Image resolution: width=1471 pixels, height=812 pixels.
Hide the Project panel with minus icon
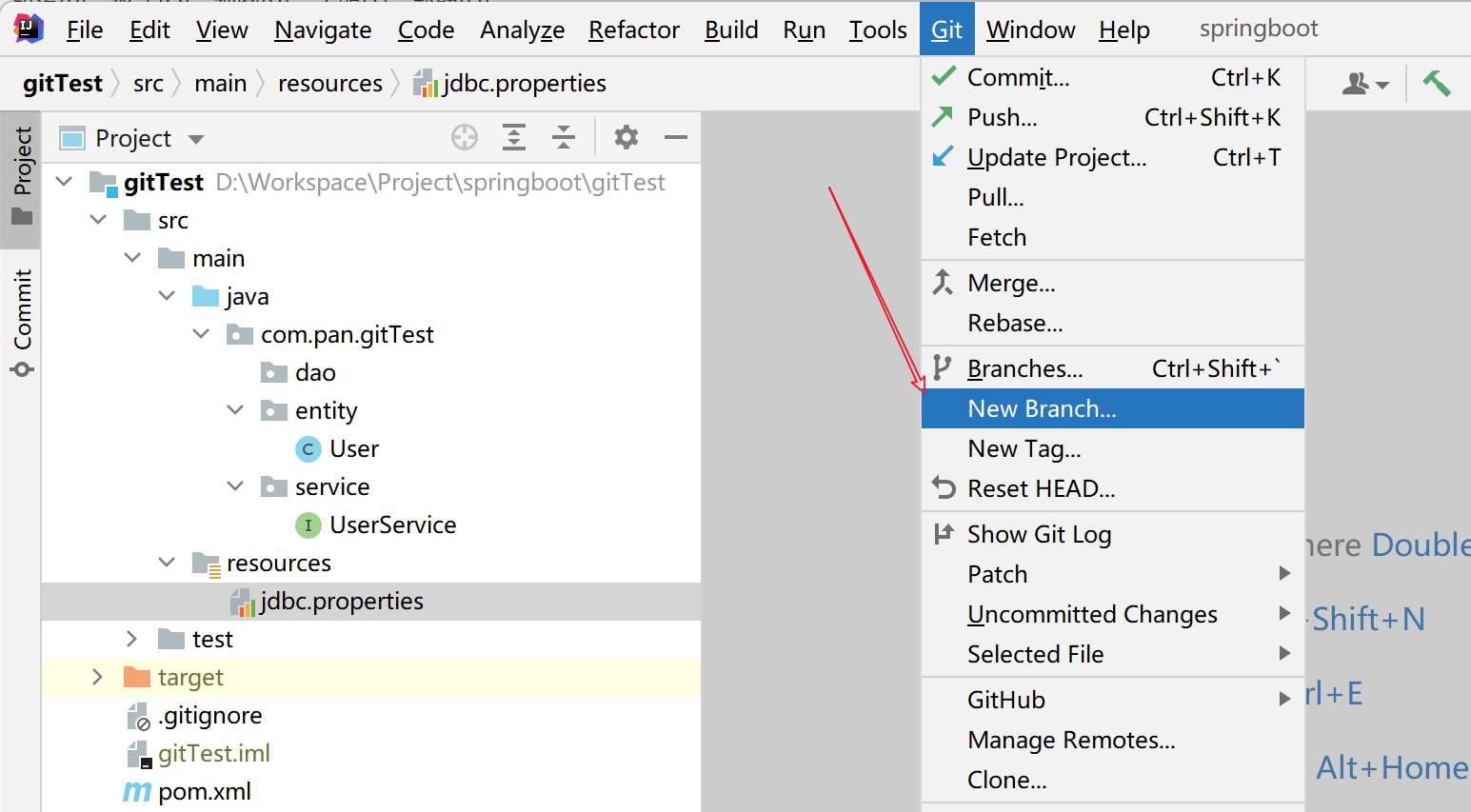[676, 138]
